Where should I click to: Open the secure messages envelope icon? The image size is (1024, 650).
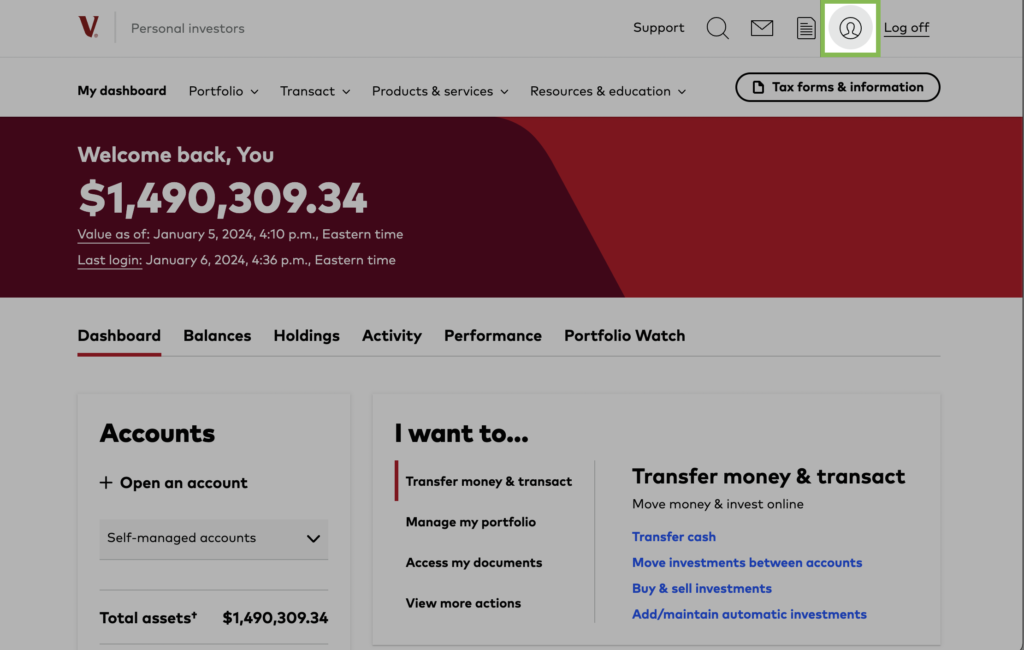point(762,28)
